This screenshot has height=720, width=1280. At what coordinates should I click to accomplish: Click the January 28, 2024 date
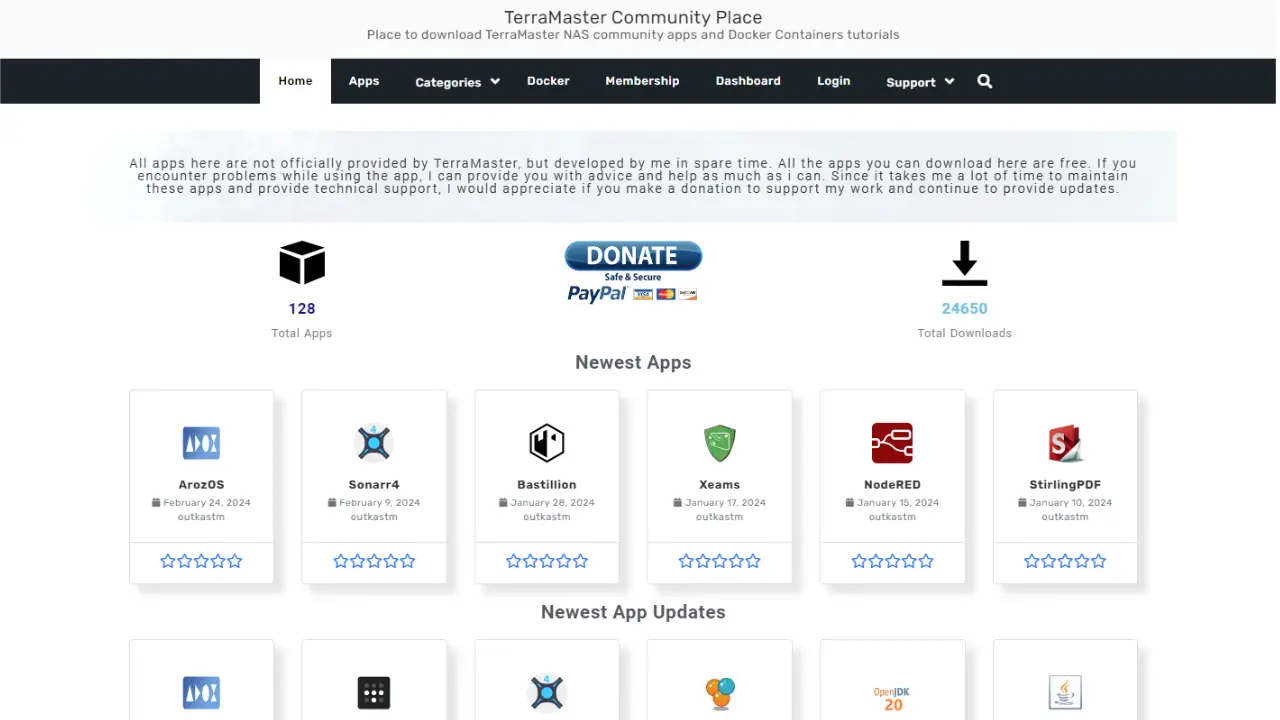(x=553, y=503)
